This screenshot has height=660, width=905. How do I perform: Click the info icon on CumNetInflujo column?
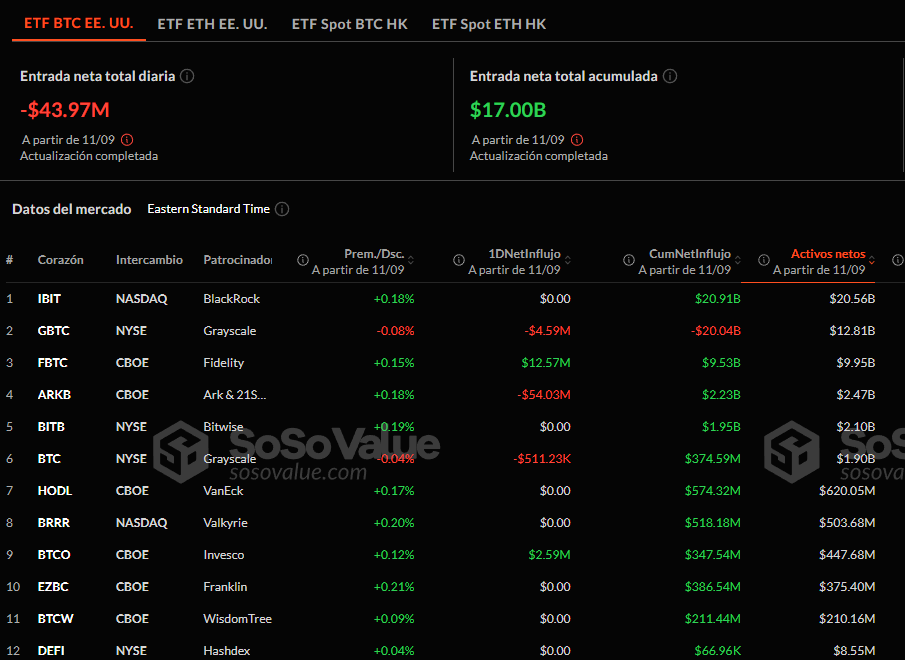coord(627,260)
